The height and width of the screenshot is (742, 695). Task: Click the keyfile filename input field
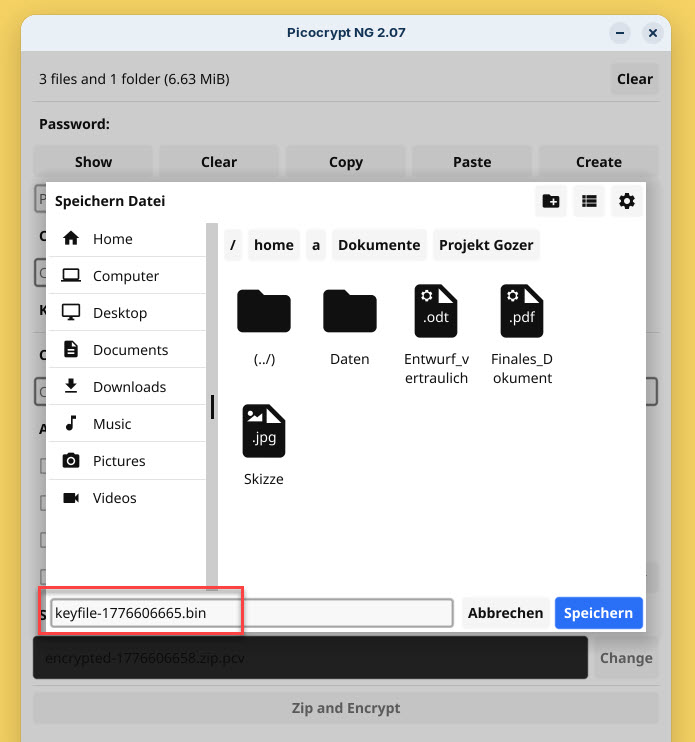click(250, 613)
